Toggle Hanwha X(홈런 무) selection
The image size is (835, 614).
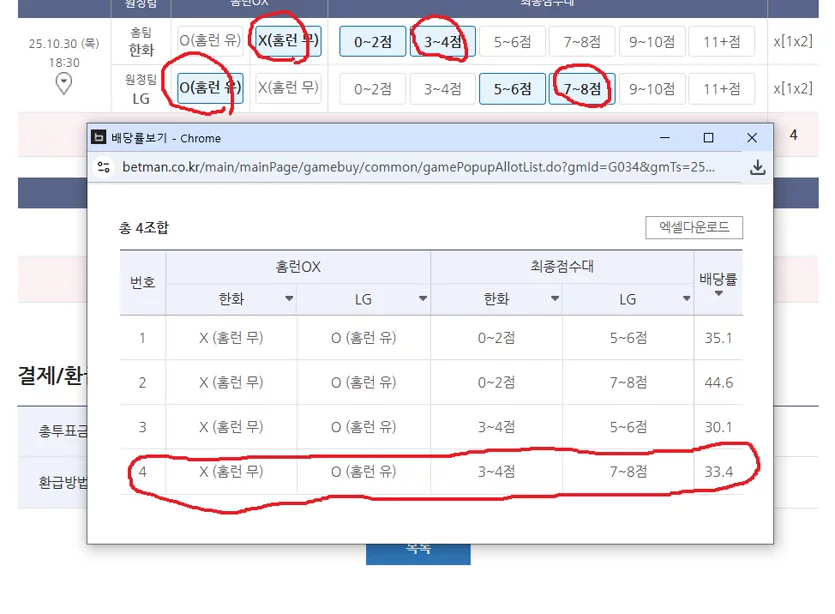(x=288, y=41)
